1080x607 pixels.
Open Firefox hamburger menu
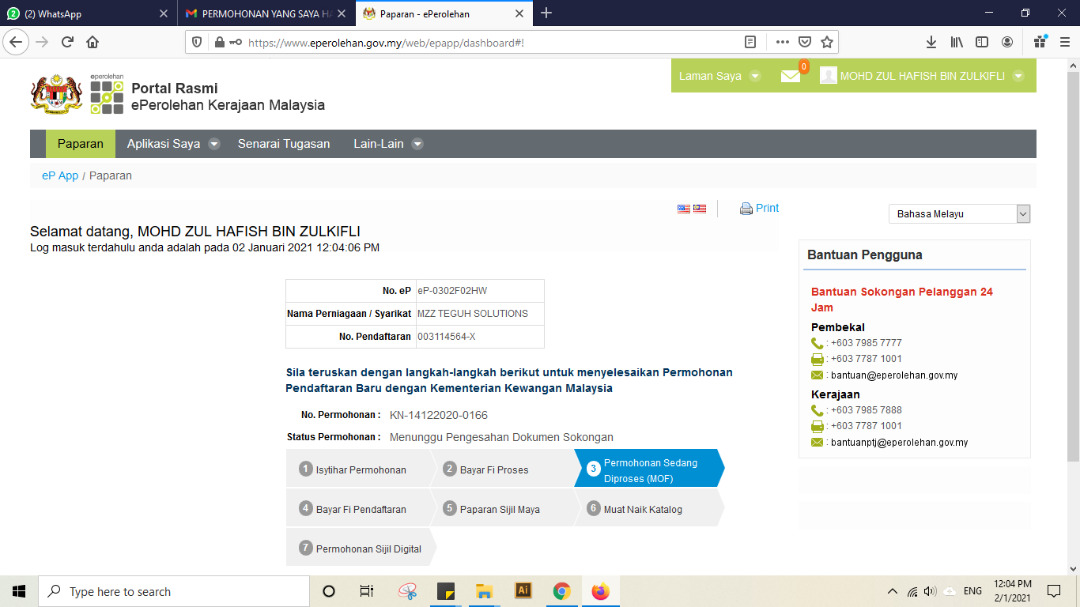point(1065,42)
